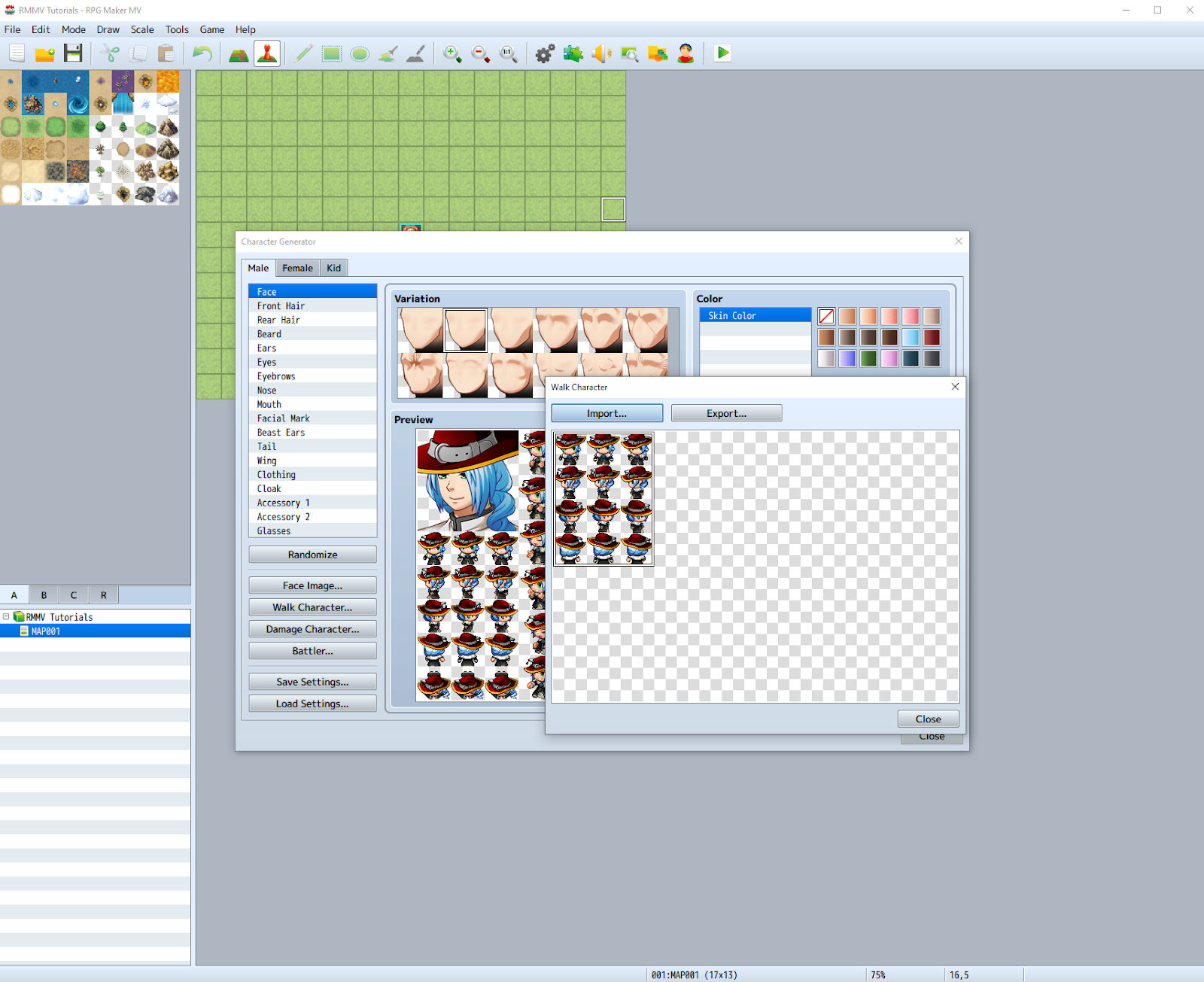Select Eyes in parts list
Image resolution: width=1204 pixels, height=982 pixels.
pyautogui.click(x=312, y=362)
